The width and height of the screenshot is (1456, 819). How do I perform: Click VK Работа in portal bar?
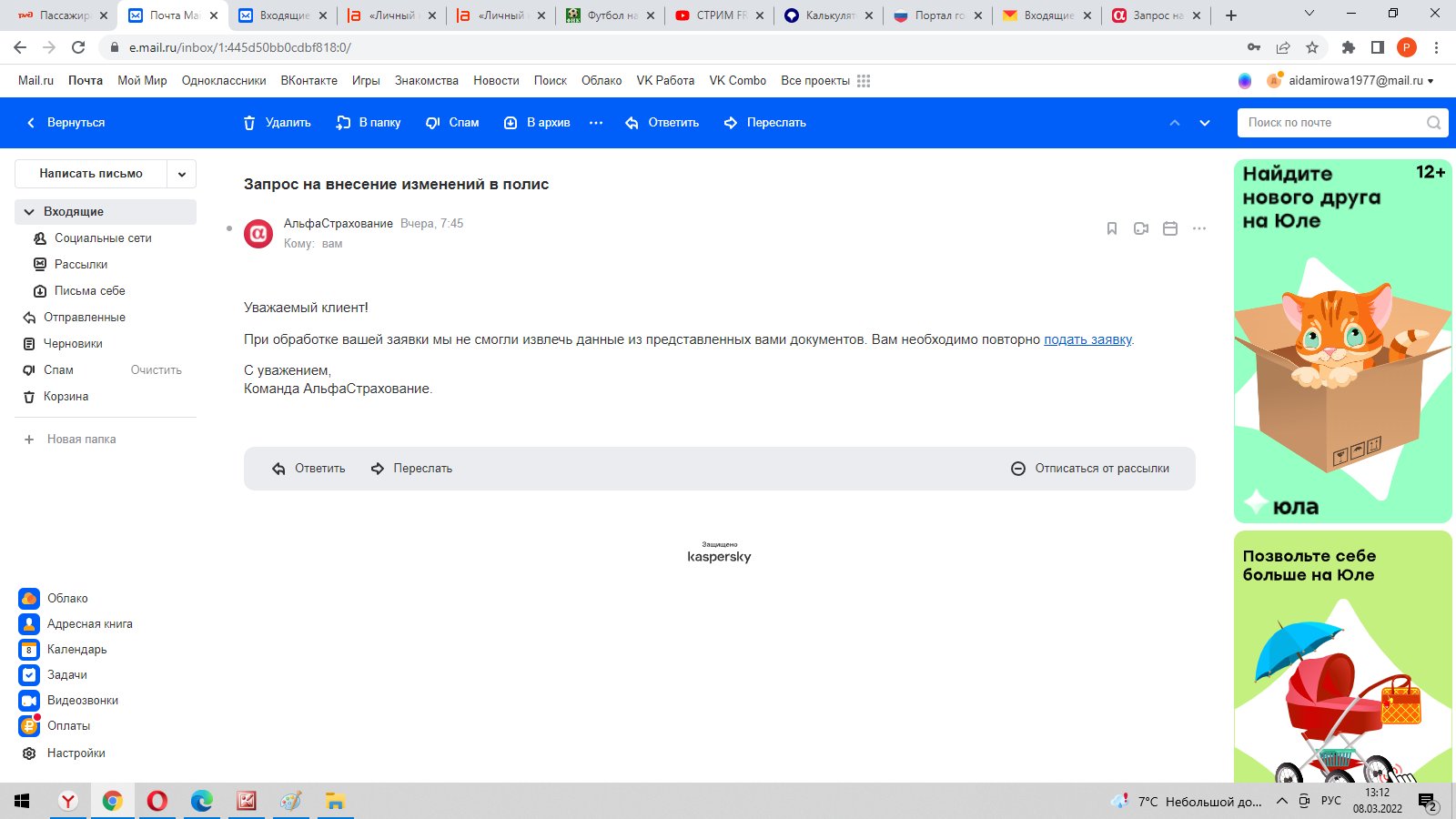(x=665, y=81)
